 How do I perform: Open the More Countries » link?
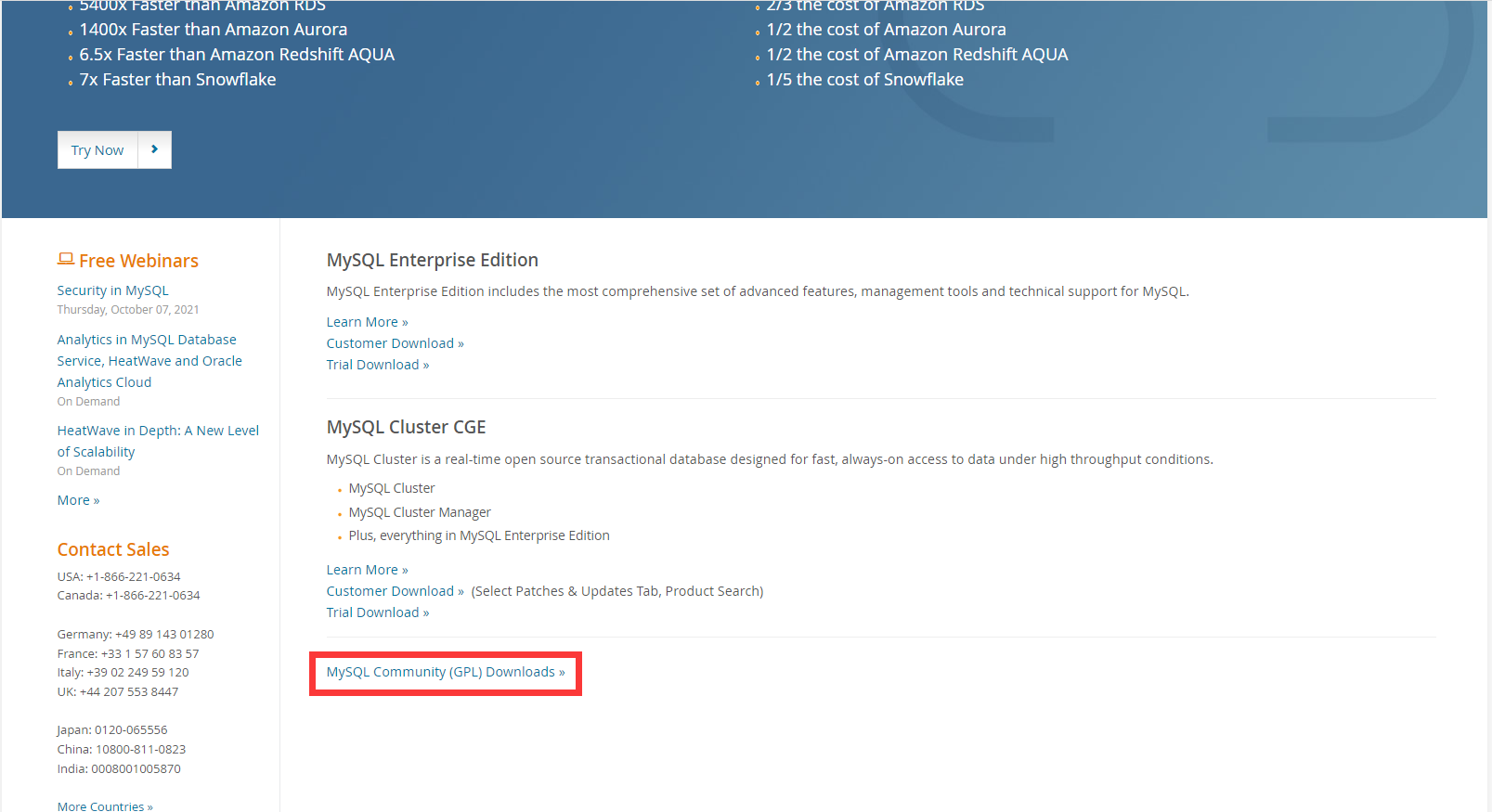pos(105,806)
